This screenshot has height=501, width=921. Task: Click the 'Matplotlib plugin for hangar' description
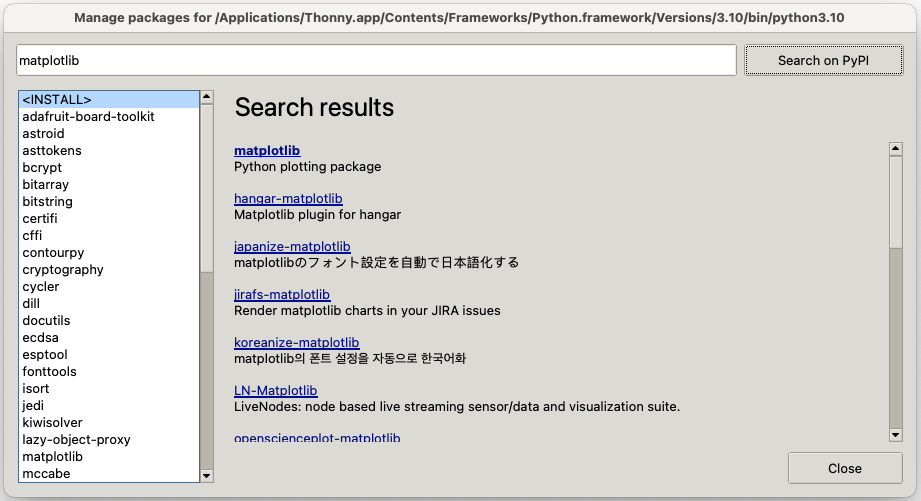317,215
